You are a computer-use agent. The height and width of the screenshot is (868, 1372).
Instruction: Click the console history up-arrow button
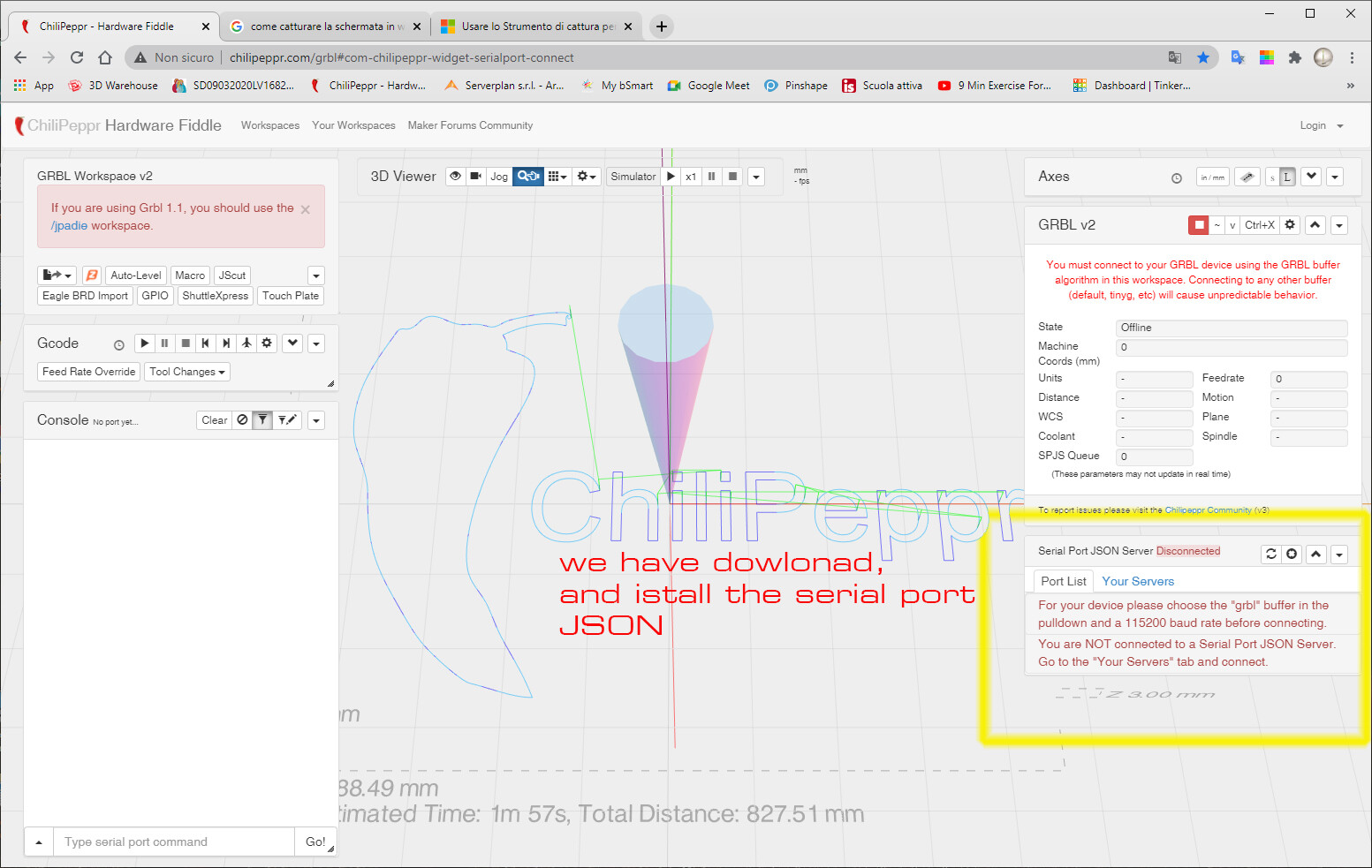(39, 842)
